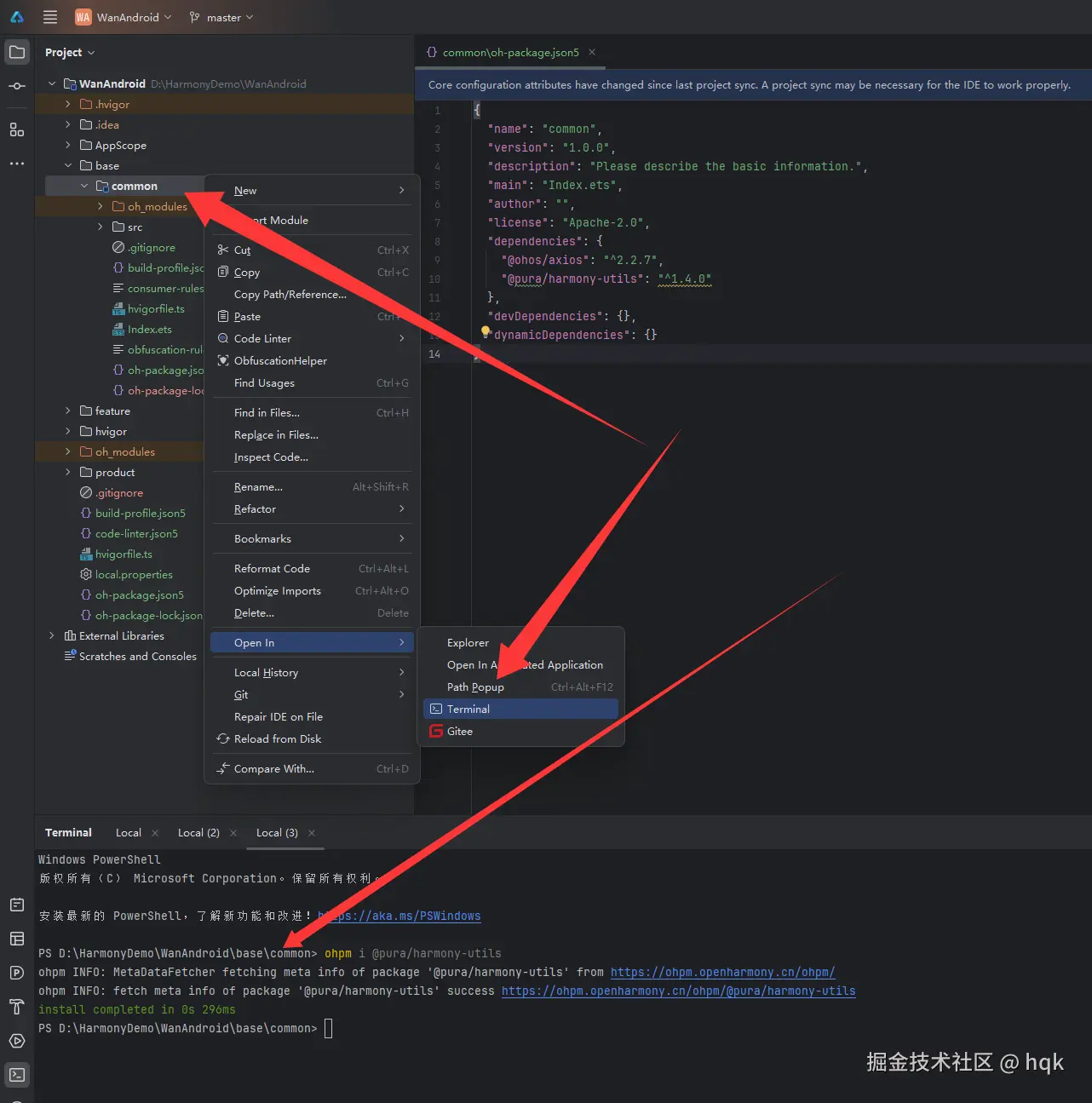Select Code Linter in context menu

[311, 338]
